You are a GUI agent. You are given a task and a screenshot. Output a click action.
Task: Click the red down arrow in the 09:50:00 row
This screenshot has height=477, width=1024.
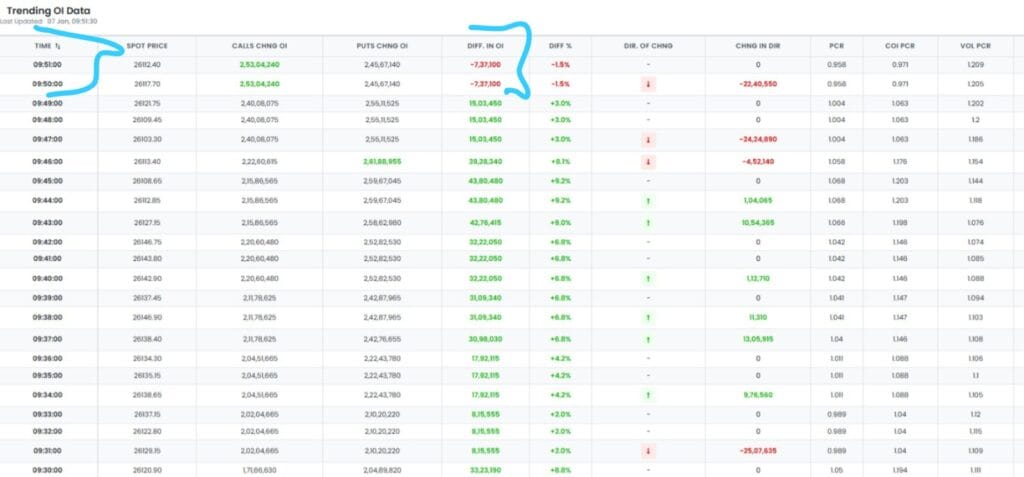point(648,85)
